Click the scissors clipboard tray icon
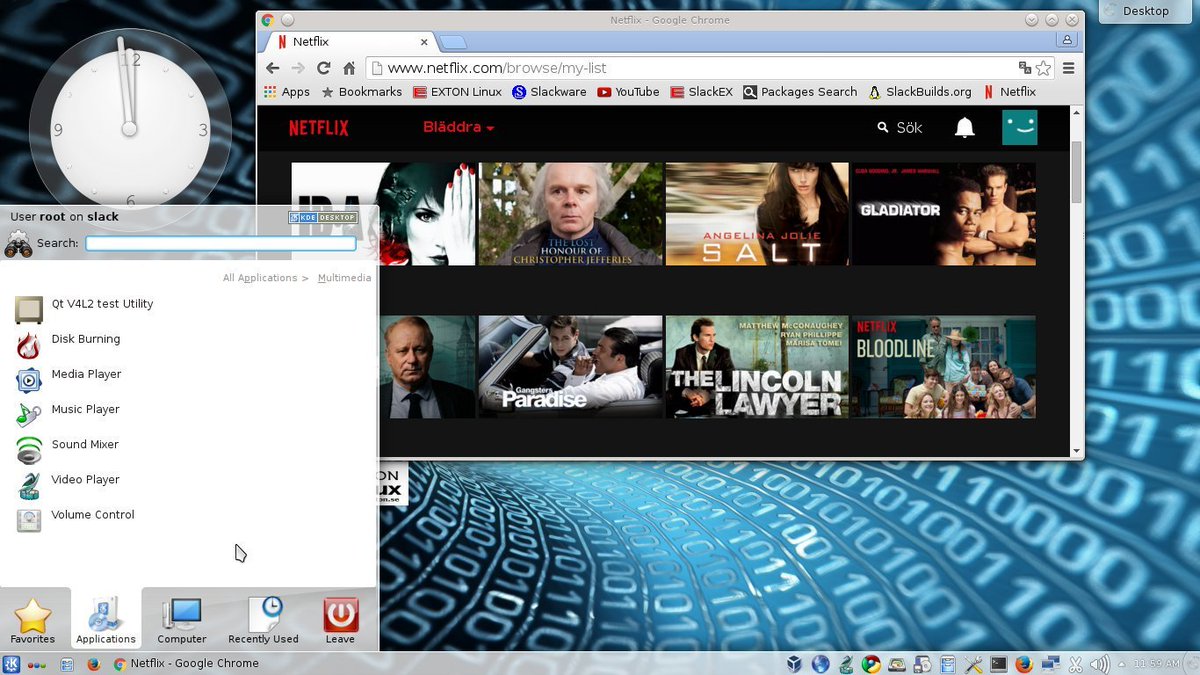This screenshot has height=675, width=1200. [x=1075, y=664]
